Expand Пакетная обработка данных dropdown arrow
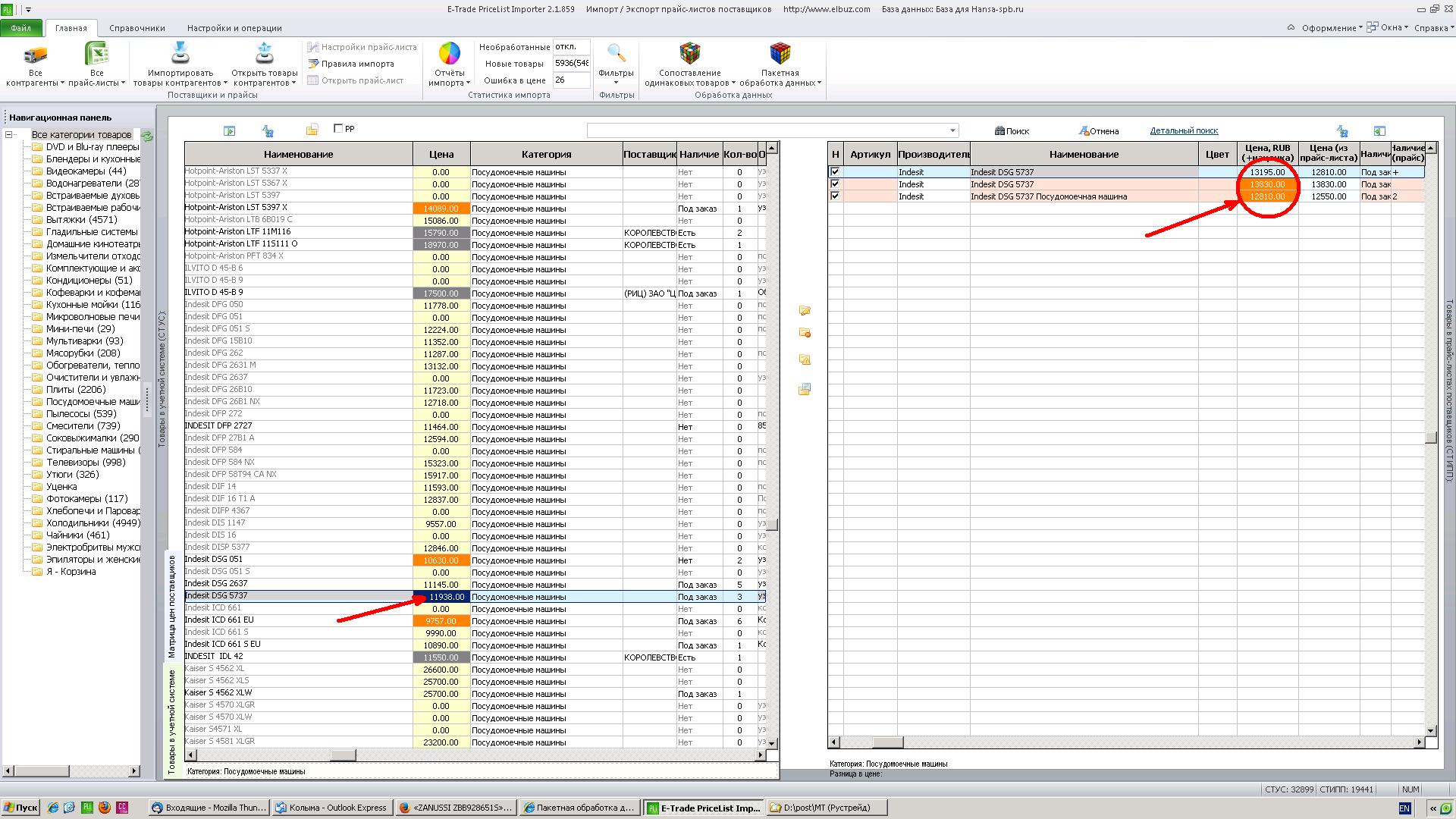This screenshot has height=819, width=1456. (x=820, y=83)
